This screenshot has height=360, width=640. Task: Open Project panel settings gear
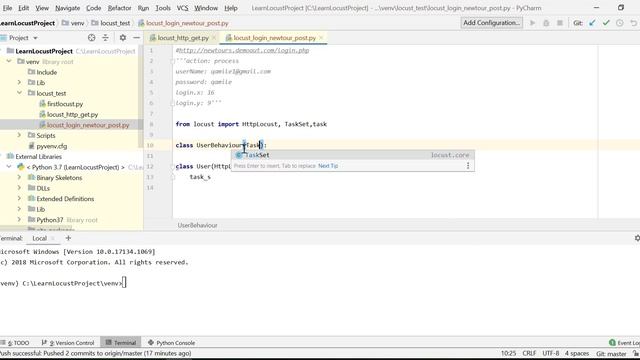point(122,38)
